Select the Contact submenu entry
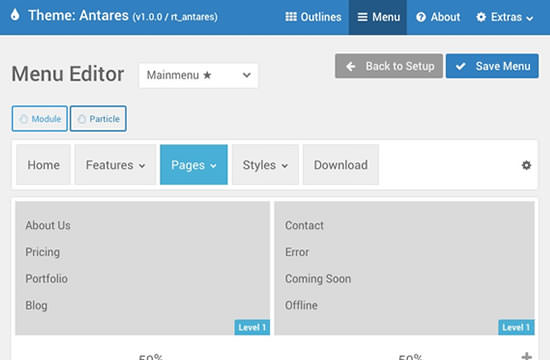Viewport: 550px width, 360px height. pyautogui.click(x=304, y=225)
